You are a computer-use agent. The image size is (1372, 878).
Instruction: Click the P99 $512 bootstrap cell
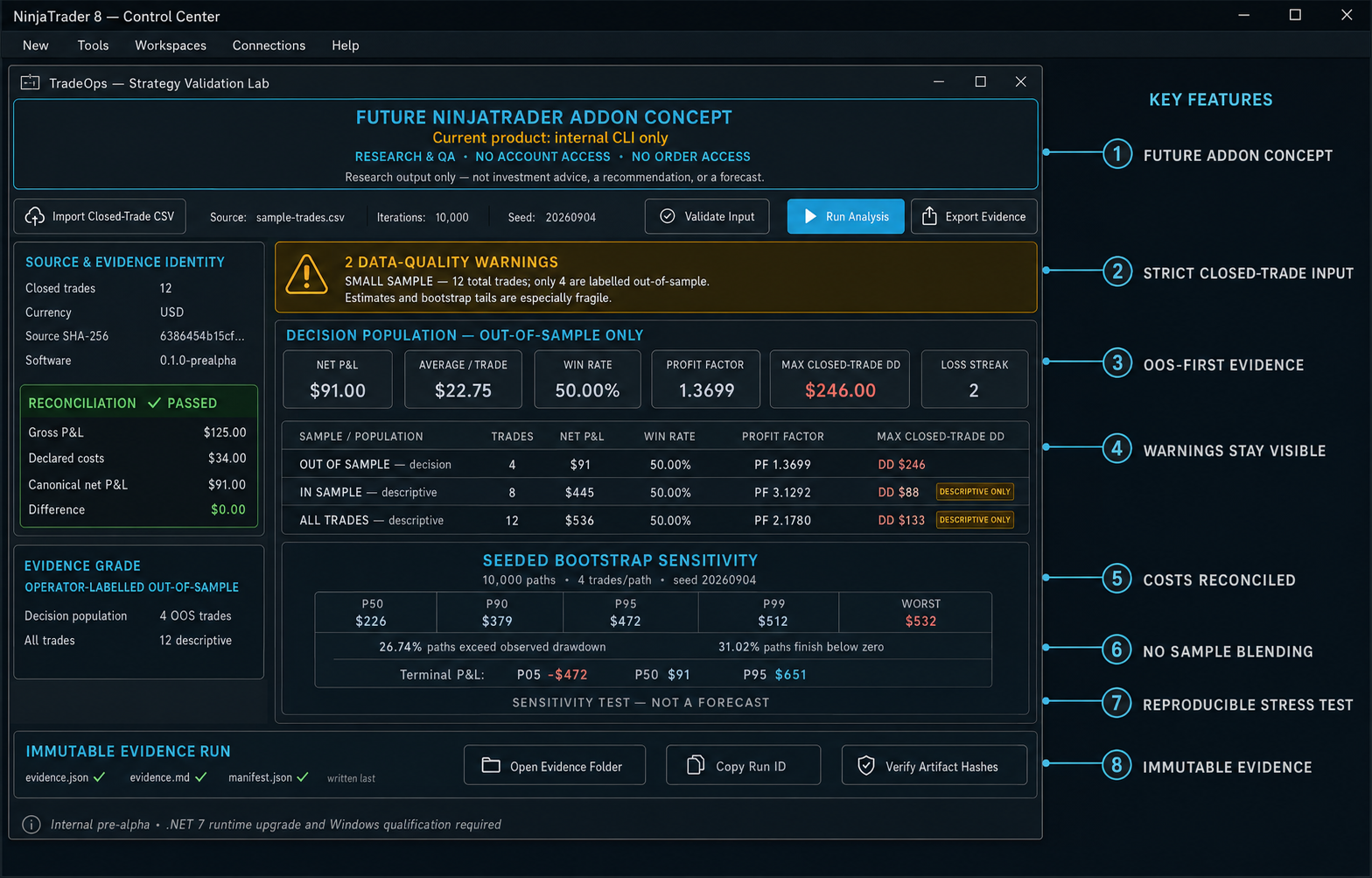pos(768,613)
